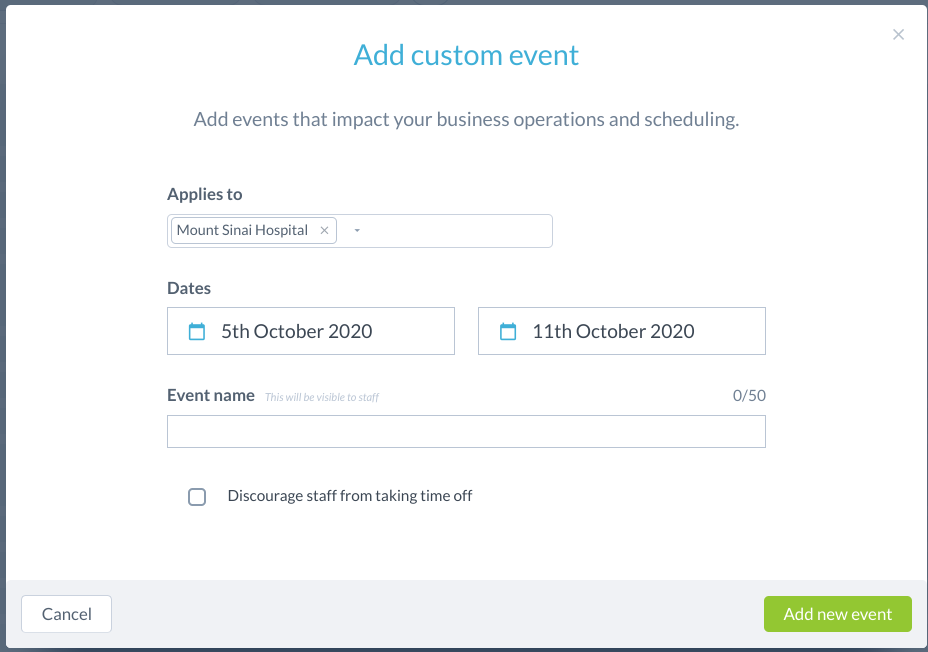Click the Applies to label
The image size is (928, 652).
coord(205,194)
